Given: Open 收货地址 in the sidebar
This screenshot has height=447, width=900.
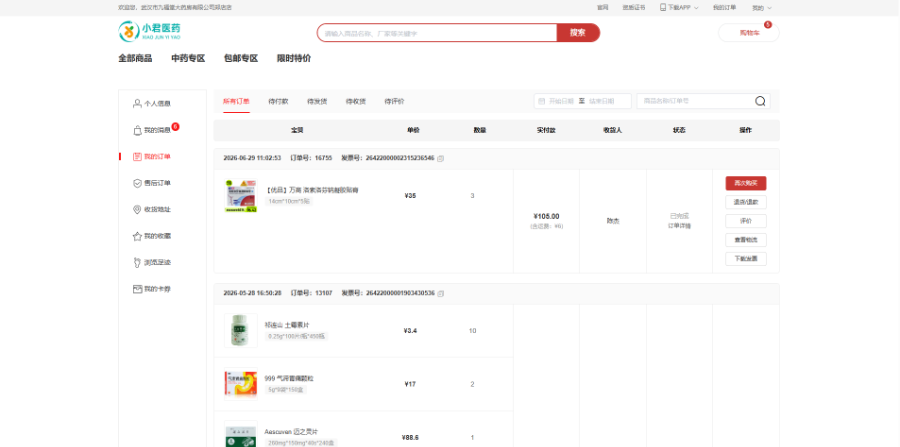Looking at the screenshot, I should point(152,209).
